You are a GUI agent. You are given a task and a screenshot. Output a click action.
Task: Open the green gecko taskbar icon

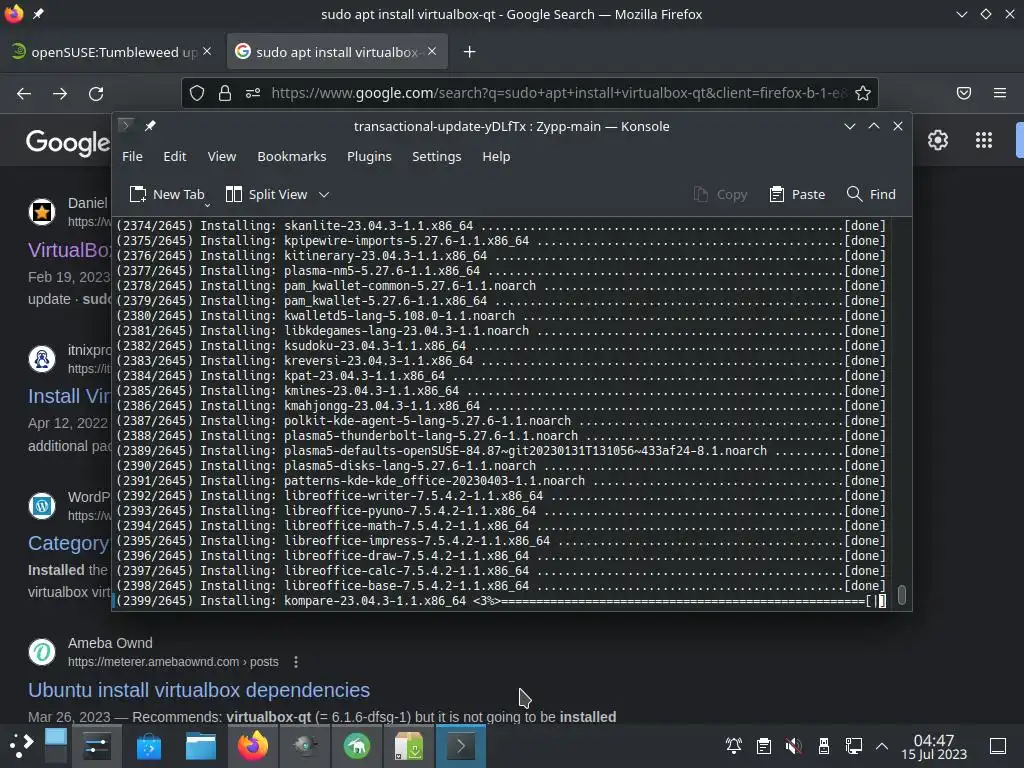[x=357, y=746]
